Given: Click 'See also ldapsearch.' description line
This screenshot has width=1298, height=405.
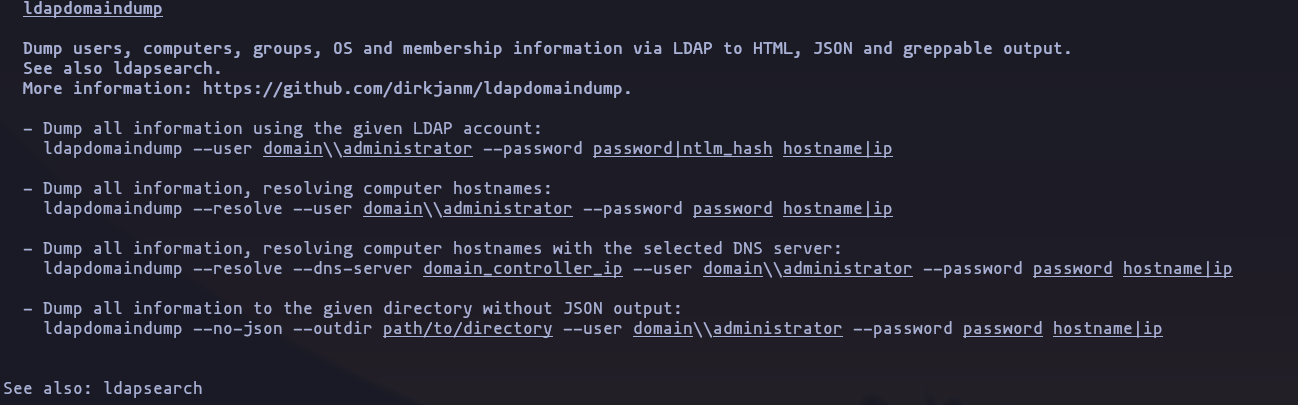Looking at the screenshot, I should tap(122, 68).
